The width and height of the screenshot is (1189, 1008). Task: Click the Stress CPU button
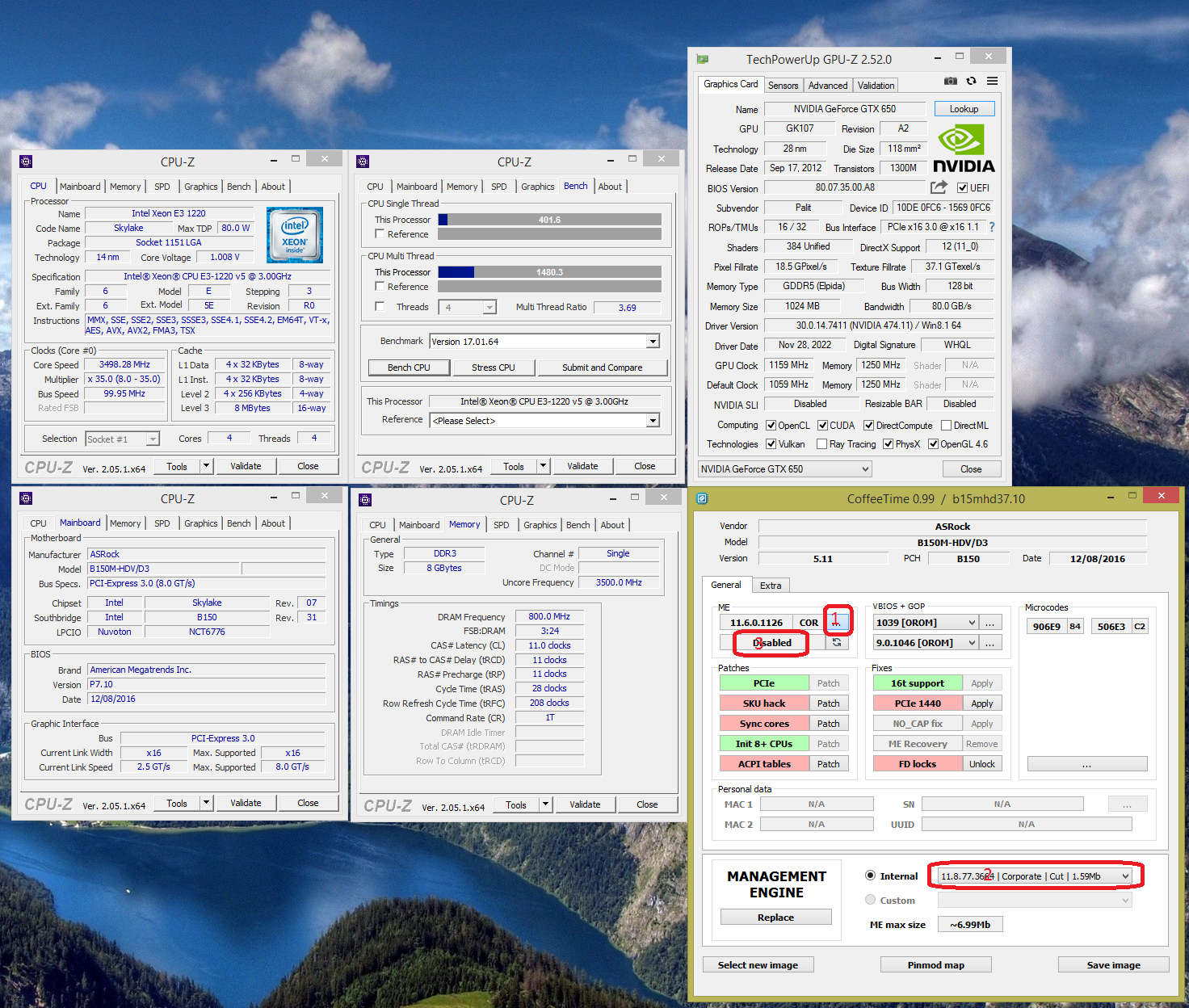click(494, 367)
